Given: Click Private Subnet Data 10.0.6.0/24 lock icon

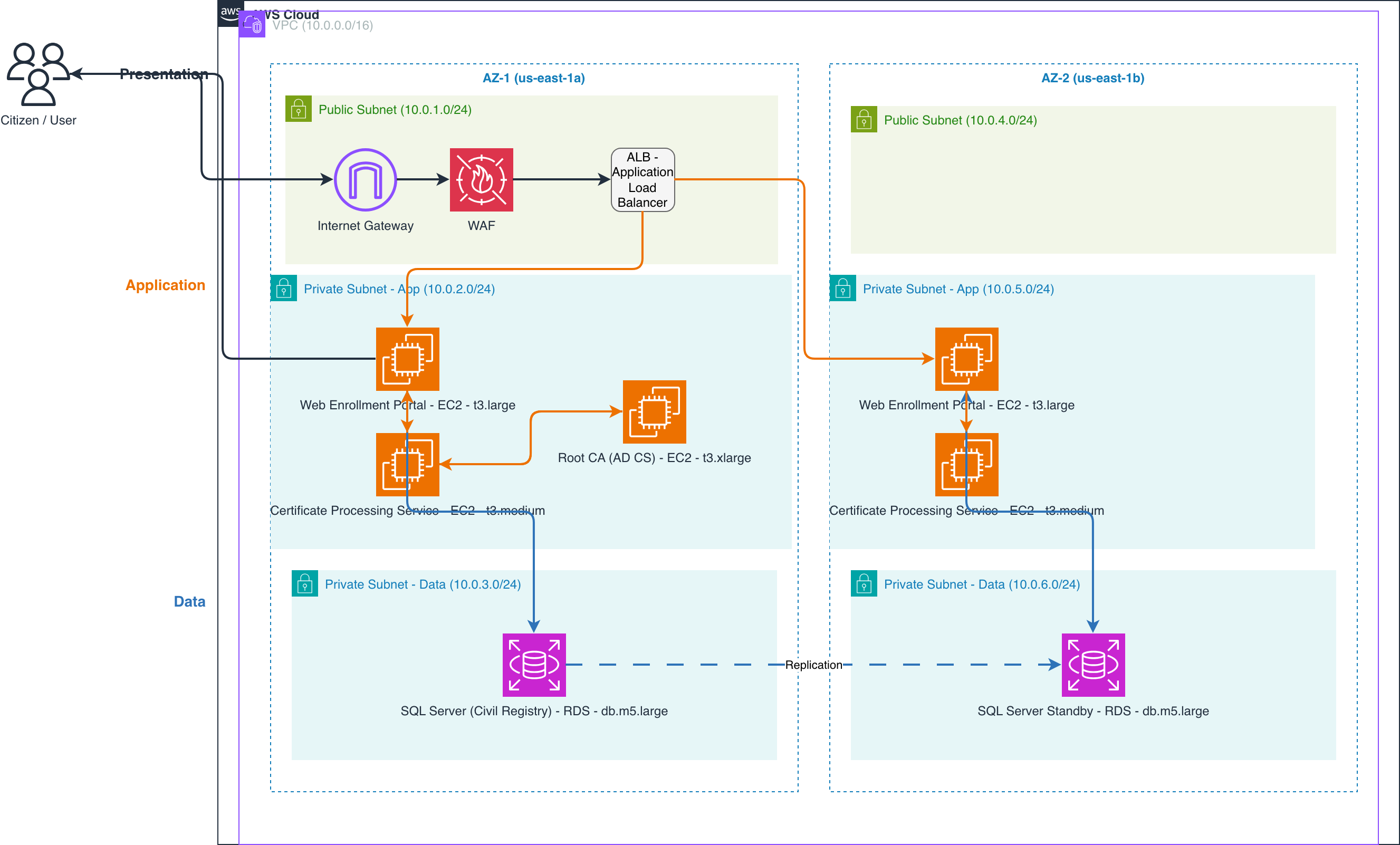Looking at the screenshot, I should click(x=864, y=583).
